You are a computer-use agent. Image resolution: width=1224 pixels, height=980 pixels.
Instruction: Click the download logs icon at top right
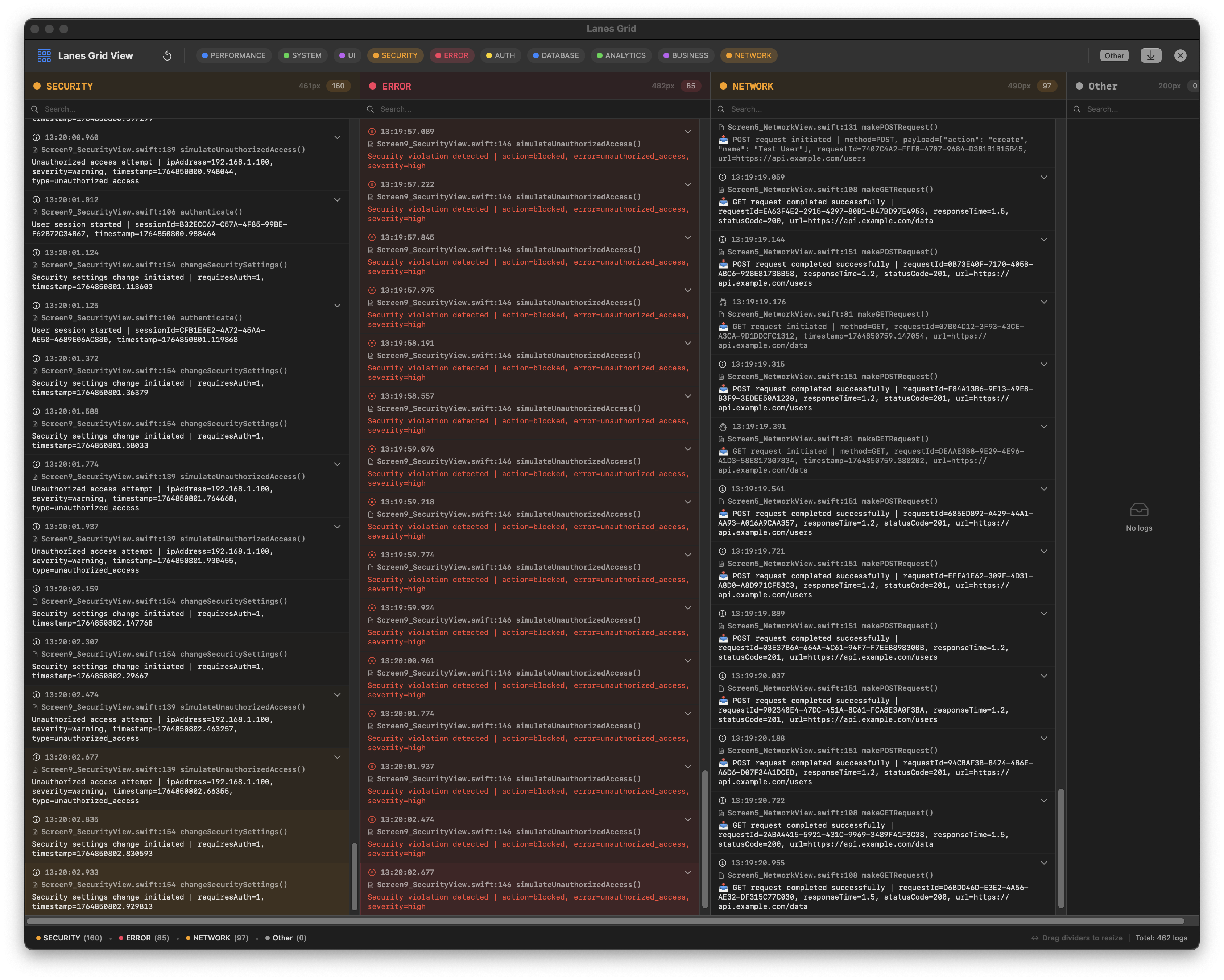pyautogui.click(x=1151, y=55)
